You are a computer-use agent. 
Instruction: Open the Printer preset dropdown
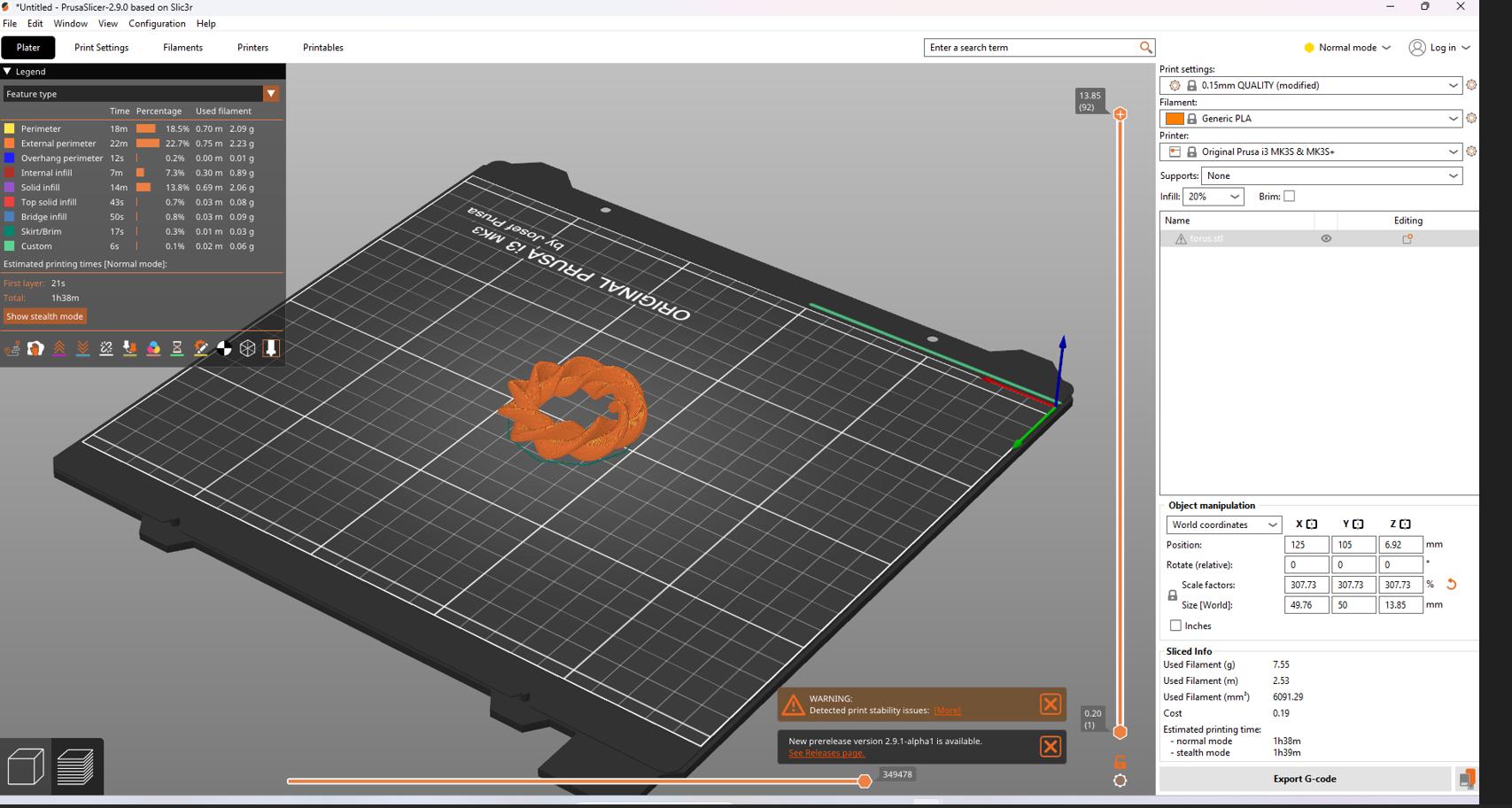click(x=1311, y=151)
